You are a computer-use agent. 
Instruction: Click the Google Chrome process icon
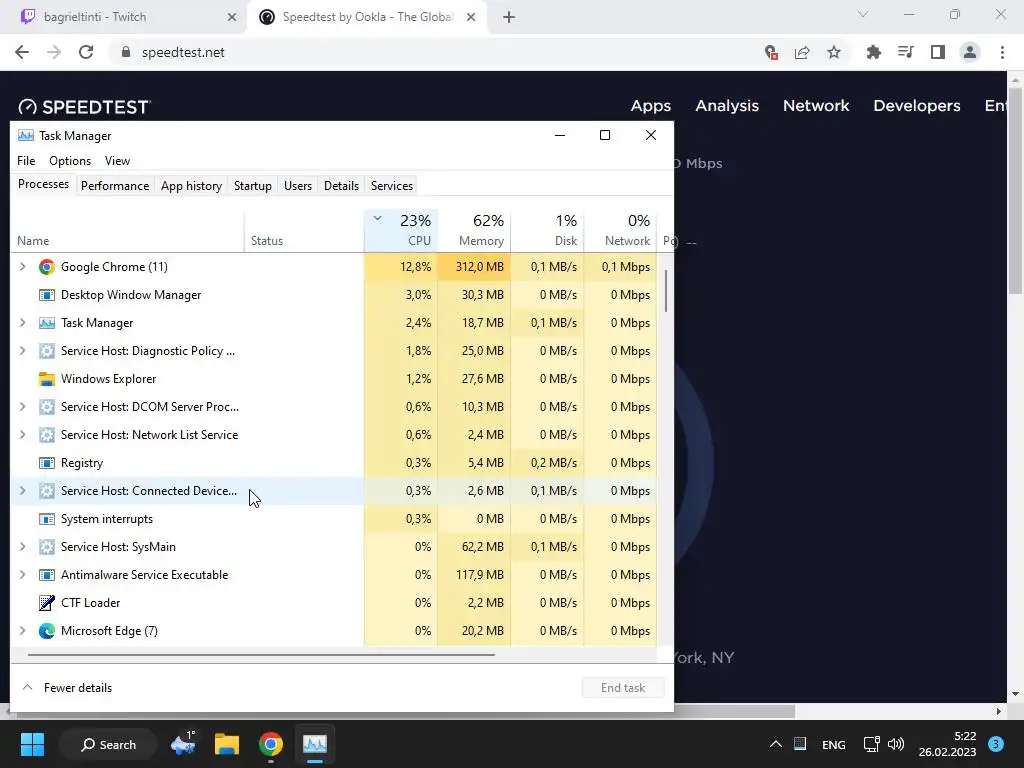point(46,267)
